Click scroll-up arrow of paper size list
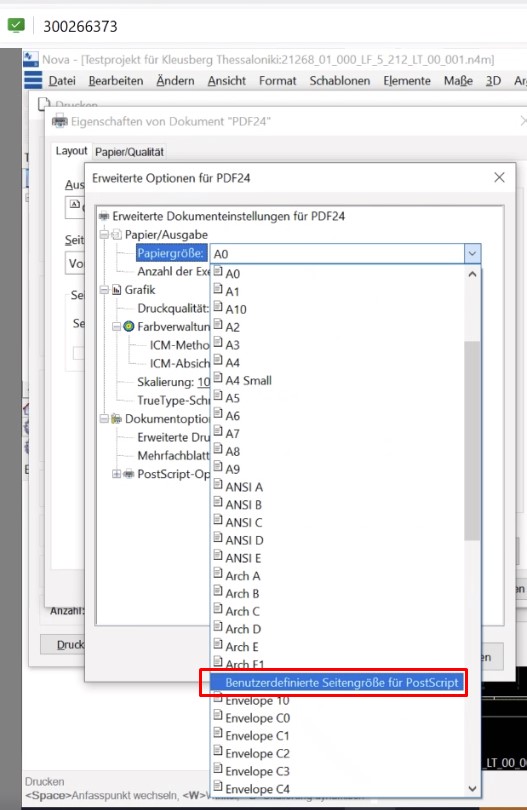This screenshot has height=810, width=527. tap(472, 274)
